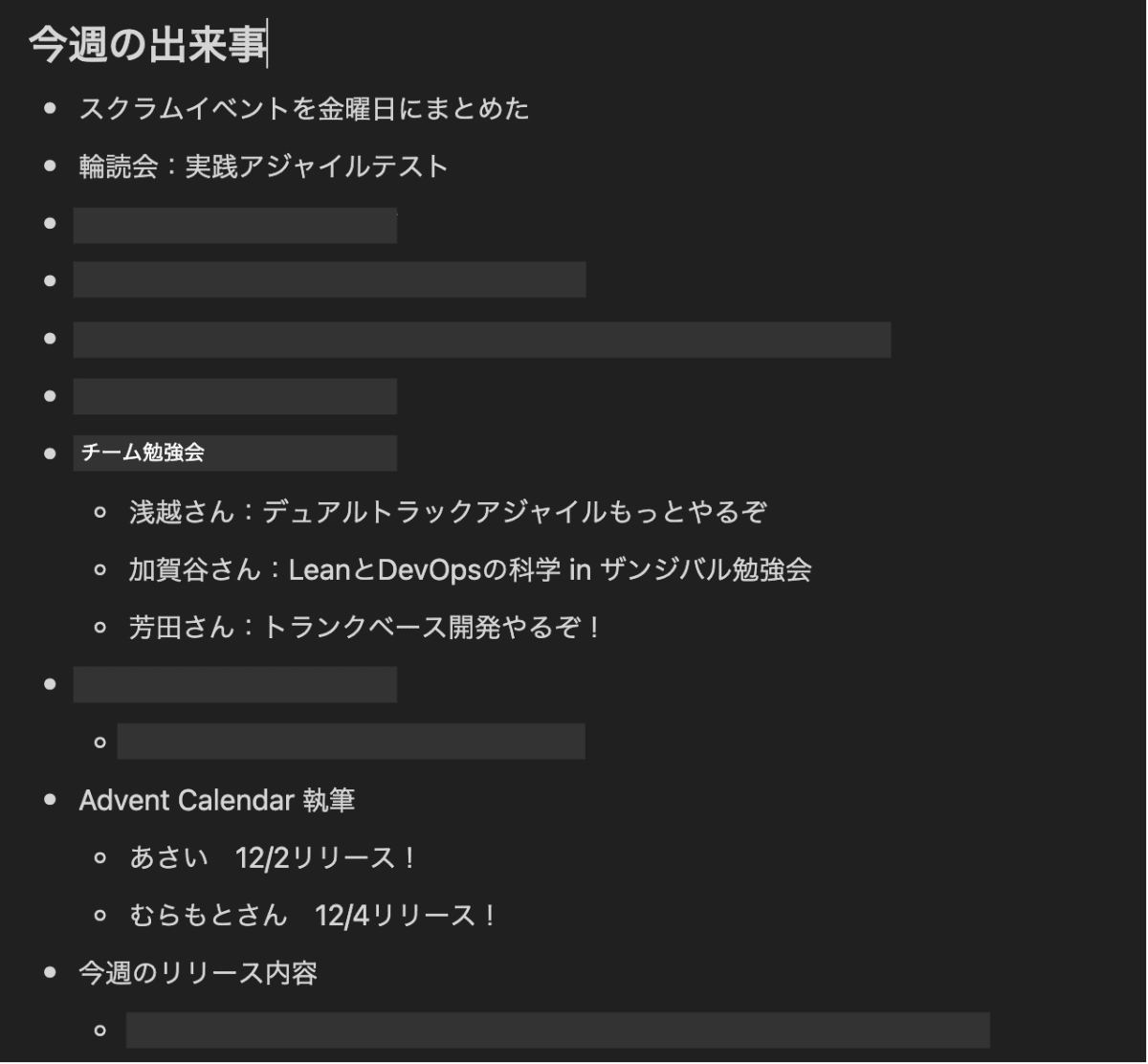This screenshot has height=1064, width=1148.
Task: Click the Advent Calendar 執筆 bullet
Action: [217, 800]
